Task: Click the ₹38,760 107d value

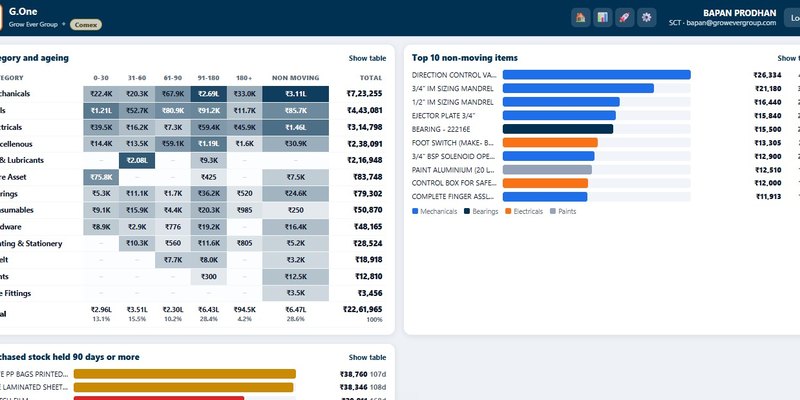Action: tap(362, 374)
